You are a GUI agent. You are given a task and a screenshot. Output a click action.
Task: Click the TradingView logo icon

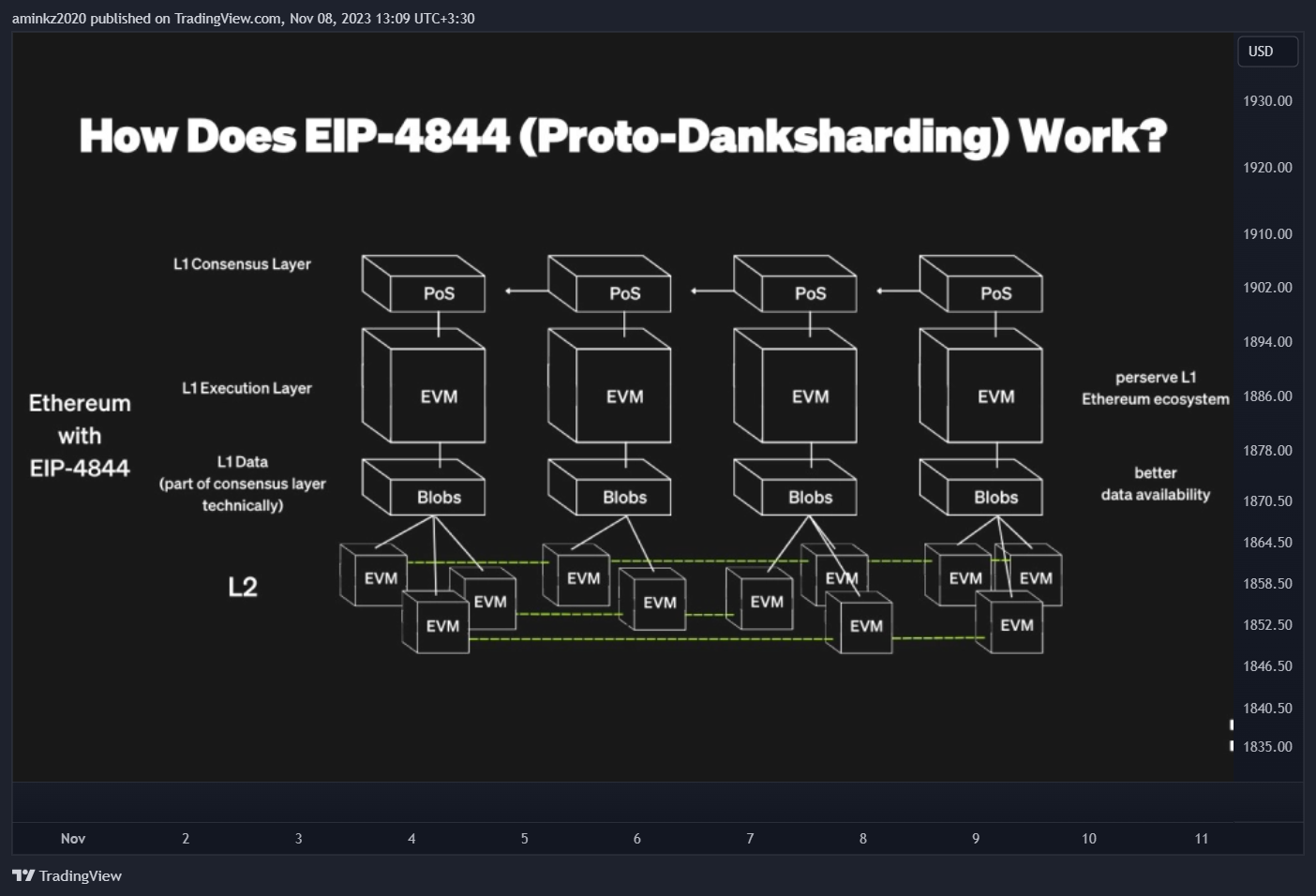coord(23,875)
